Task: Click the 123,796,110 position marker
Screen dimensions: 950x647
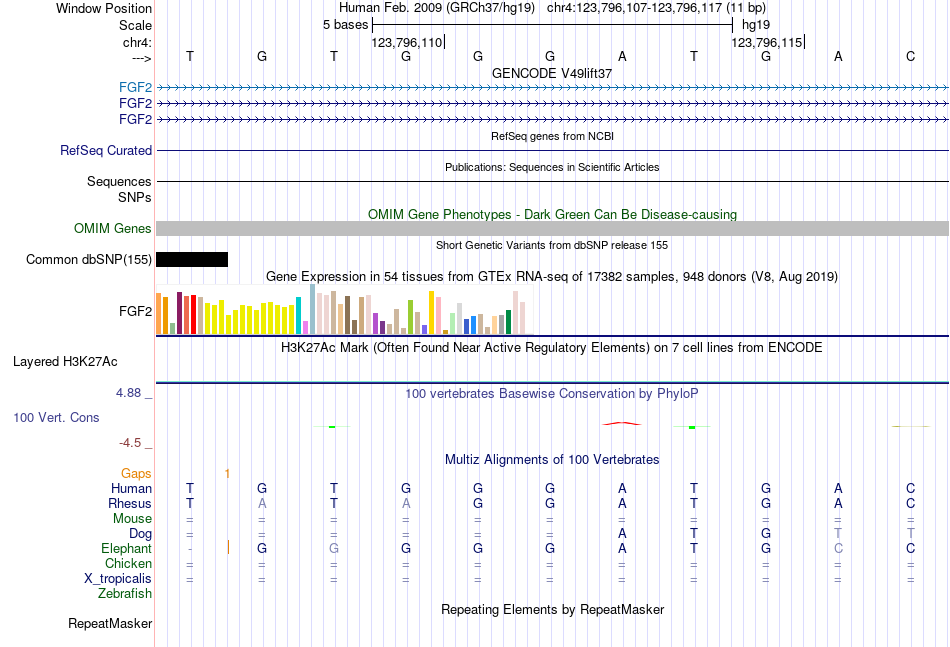Action: [x=407, y=42]
